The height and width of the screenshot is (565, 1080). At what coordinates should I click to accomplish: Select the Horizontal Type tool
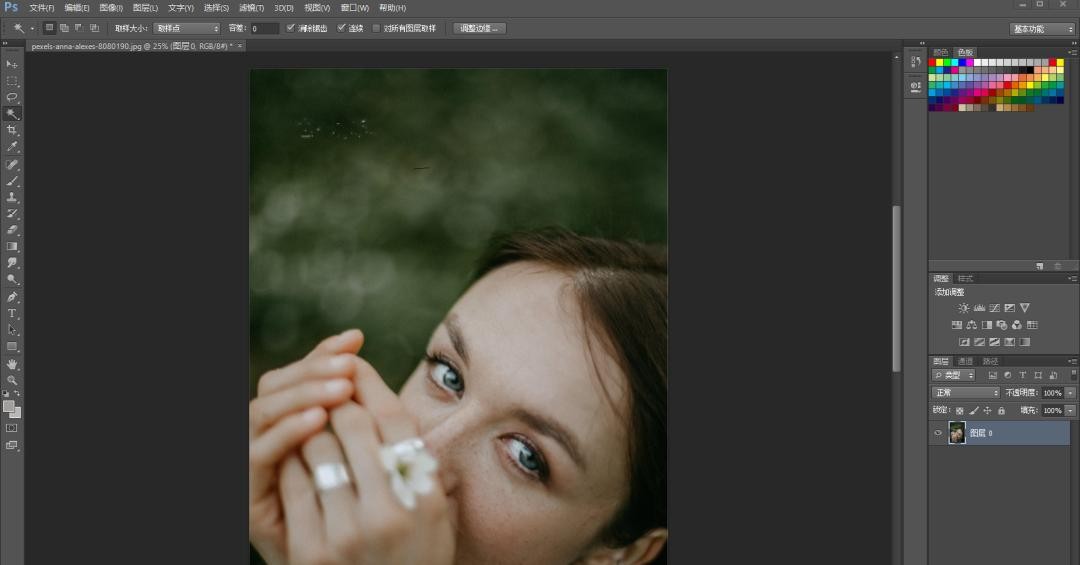coord(12,313)
